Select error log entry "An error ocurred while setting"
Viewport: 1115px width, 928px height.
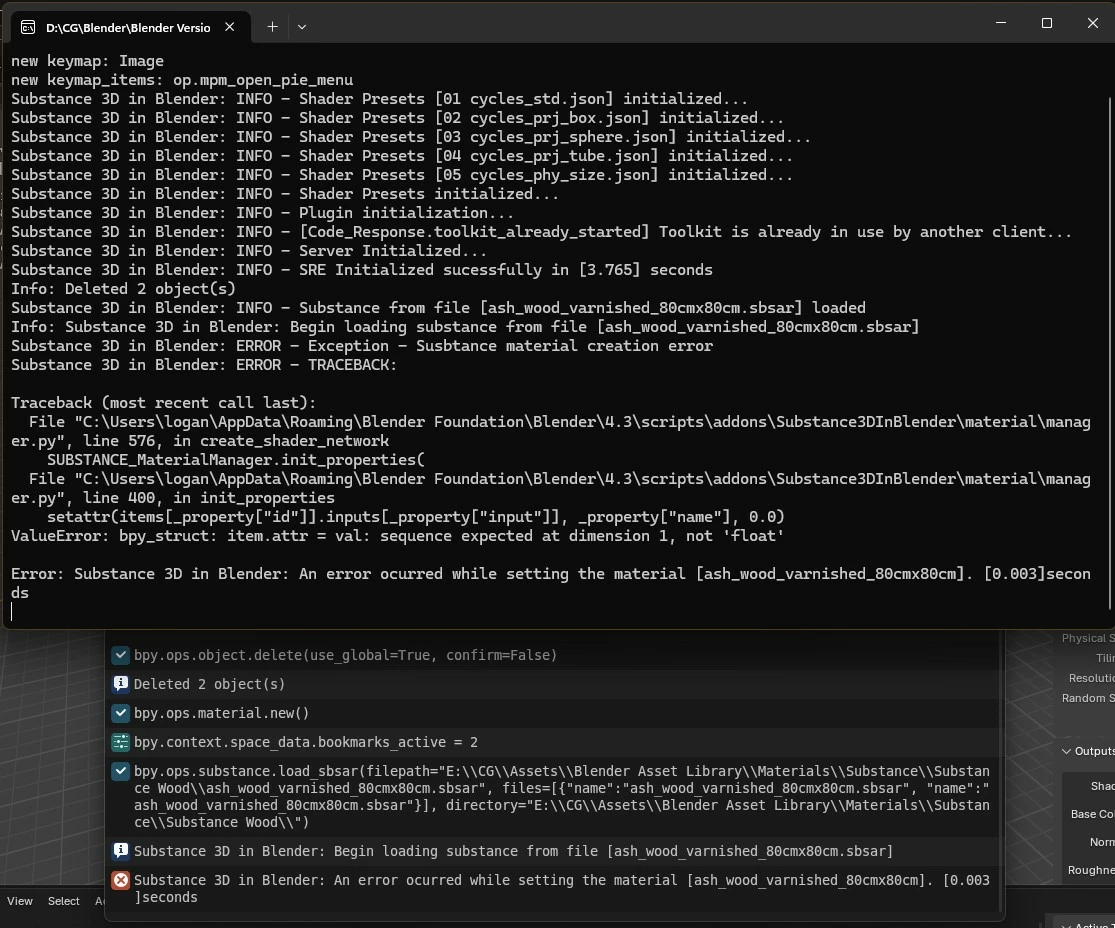(x=553, y=888)
